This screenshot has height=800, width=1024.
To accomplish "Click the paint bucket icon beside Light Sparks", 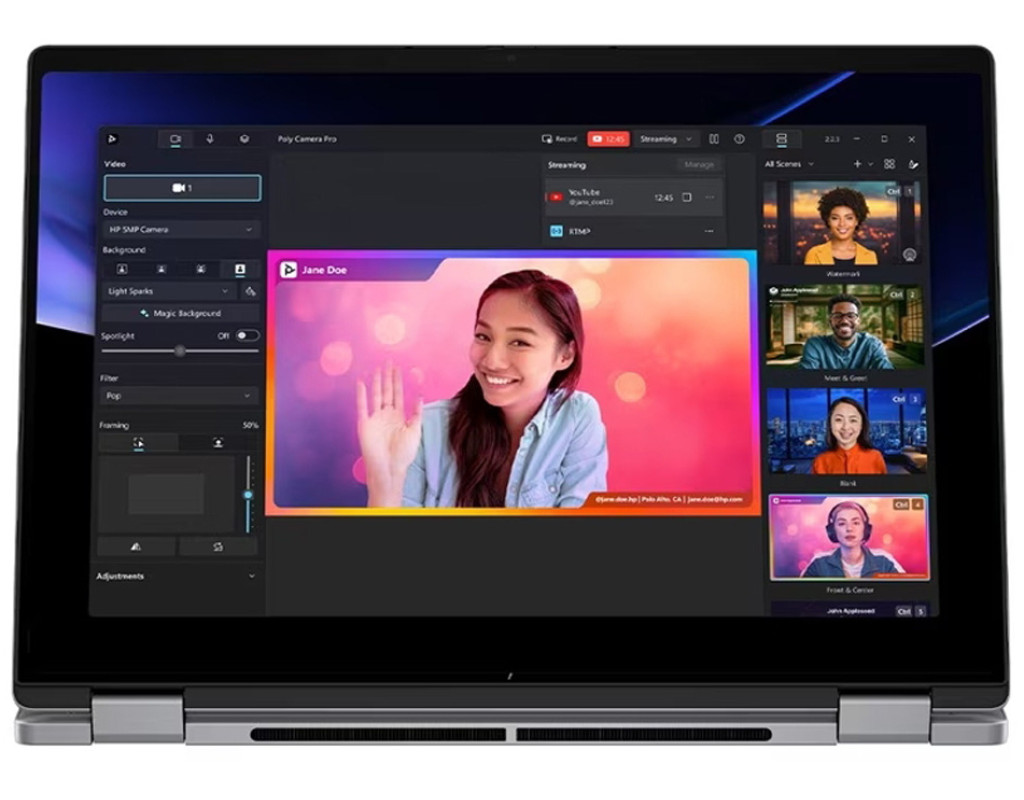I will coord(250,292).
